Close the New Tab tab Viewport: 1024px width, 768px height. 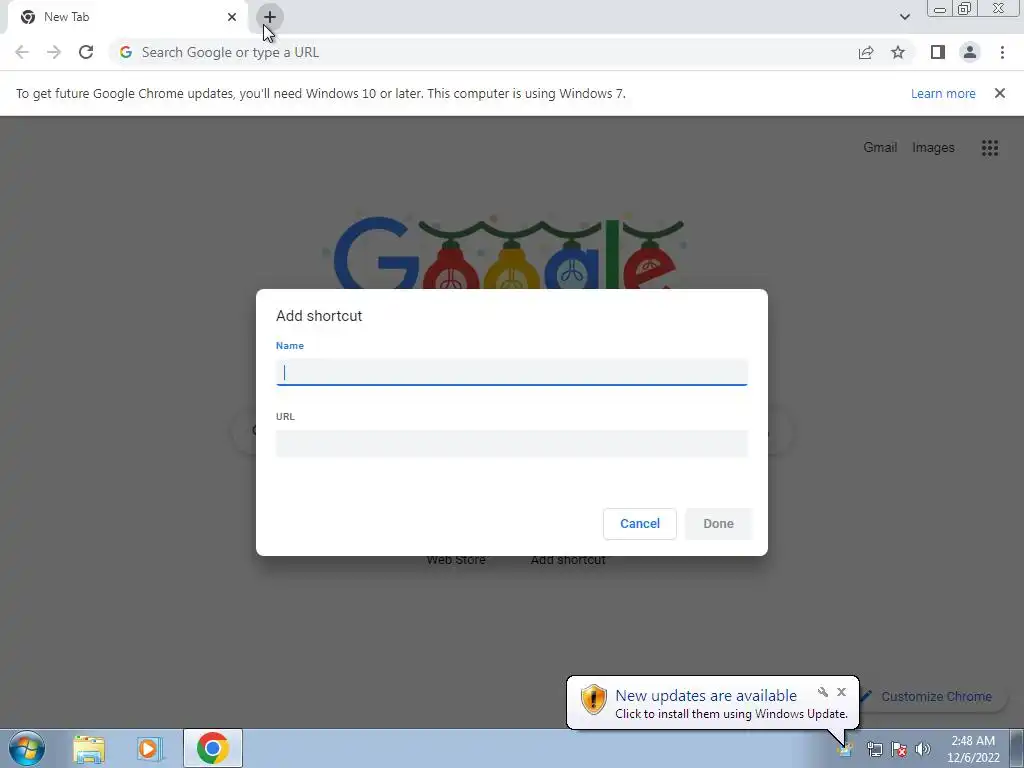[232, 17]
